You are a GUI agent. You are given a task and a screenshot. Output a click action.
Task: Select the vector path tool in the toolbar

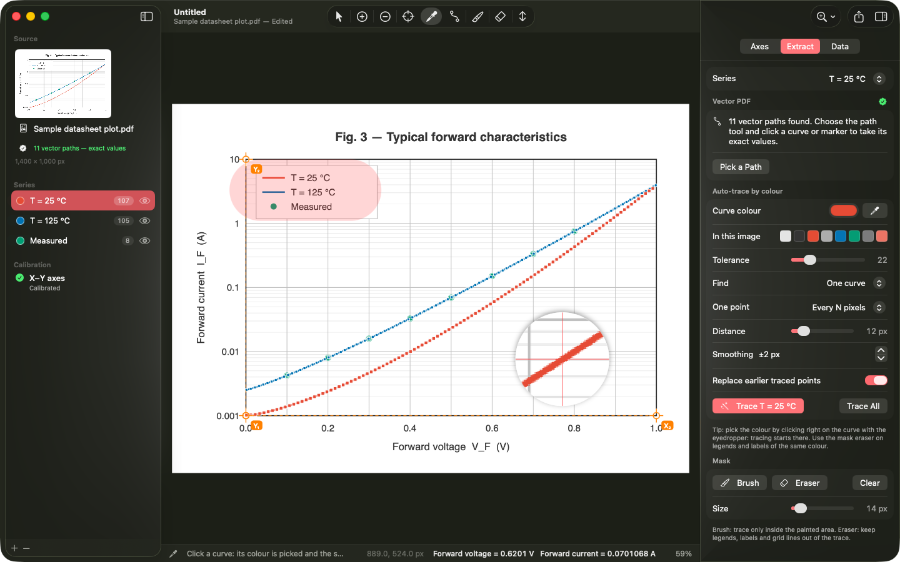point(454,17)
